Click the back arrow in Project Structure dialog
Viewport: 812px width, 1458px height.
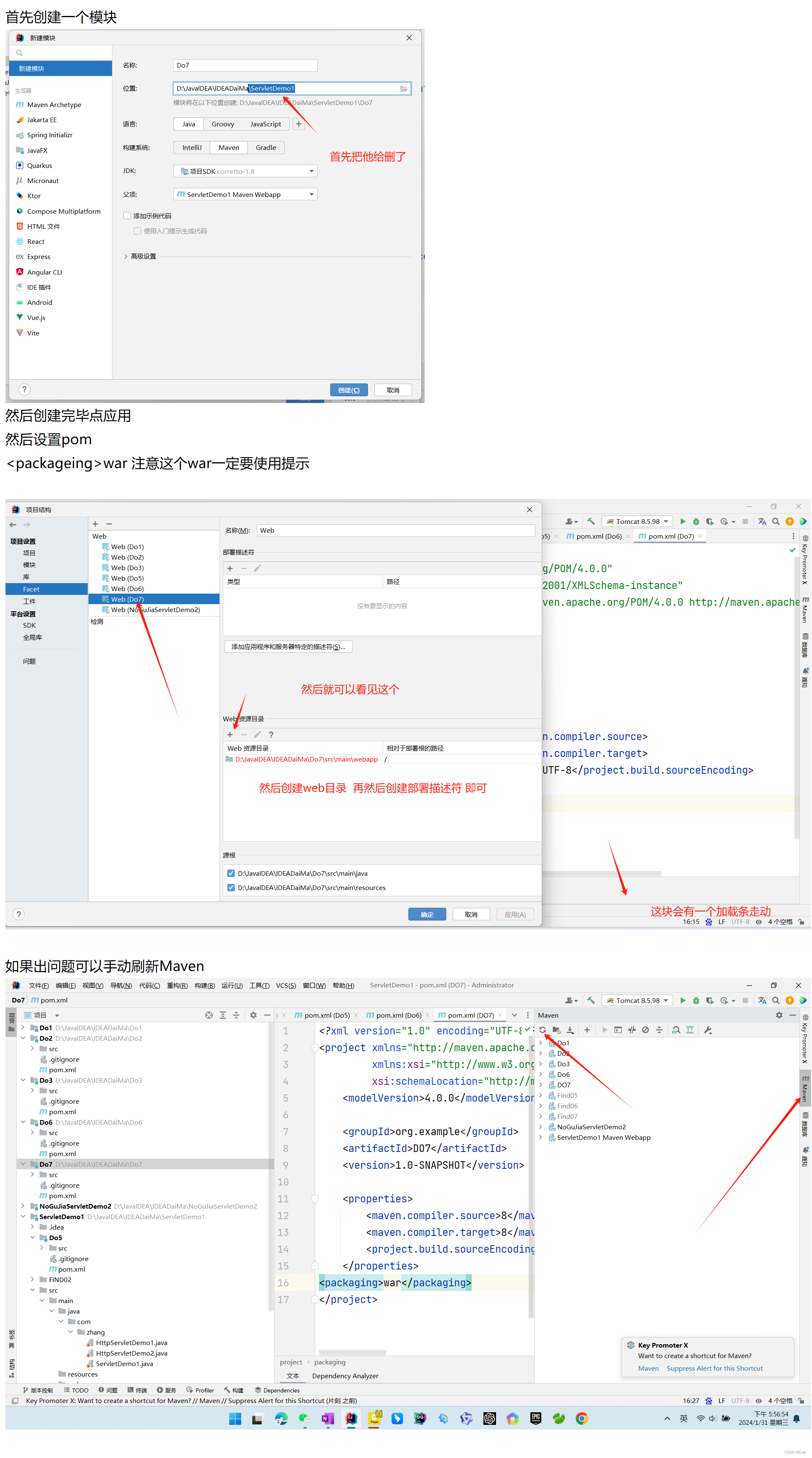pyautogui.click(x=13, y=525)
